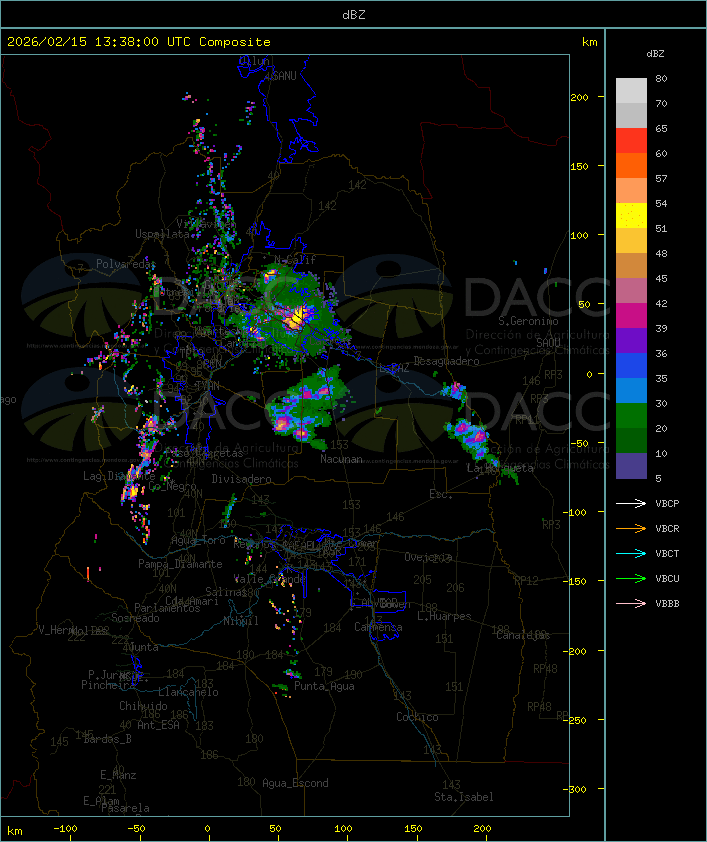Click the Agua_Toro map label
Image resolution: width=707 pixels, height=842 pixels.
click(198, 541)
